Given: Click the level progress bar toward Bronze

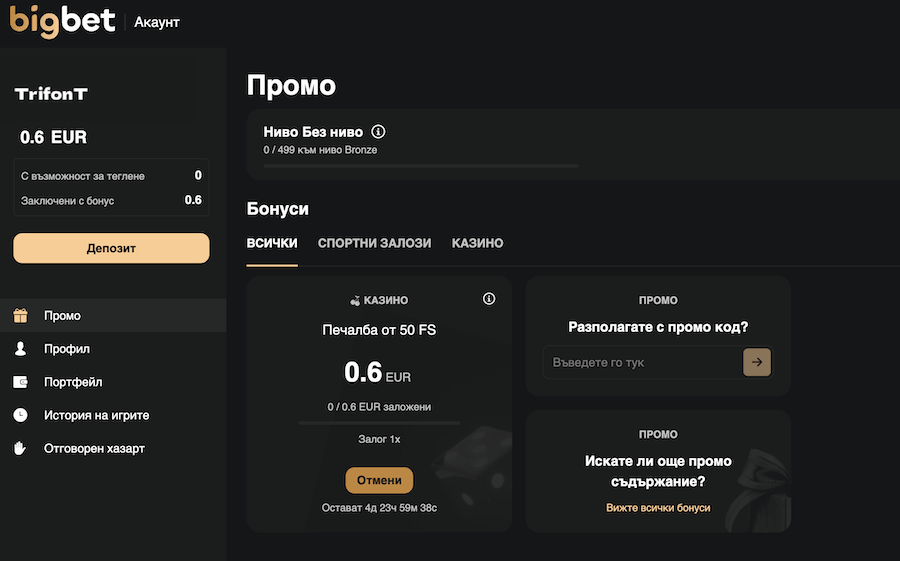Looking at the screenshot, I should click(421, 166).
